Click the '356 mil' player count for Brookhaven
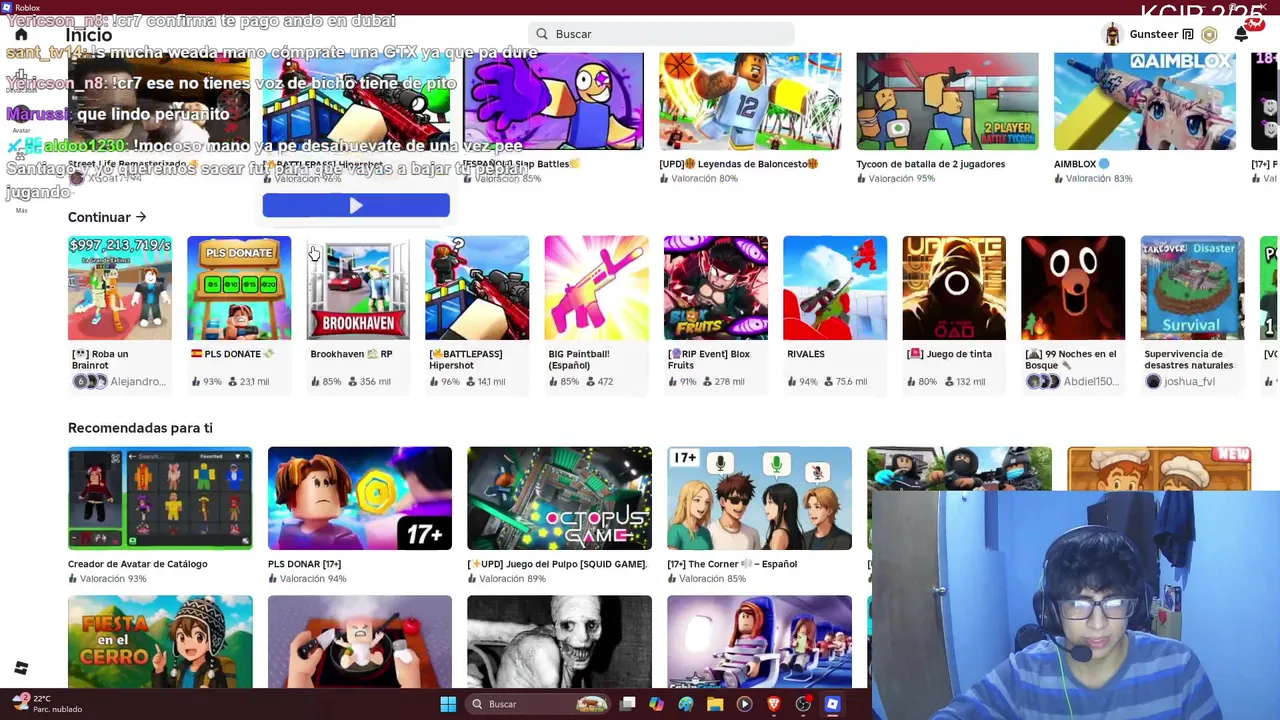The height and width of the screenshot is (720, 1280). 375,382
